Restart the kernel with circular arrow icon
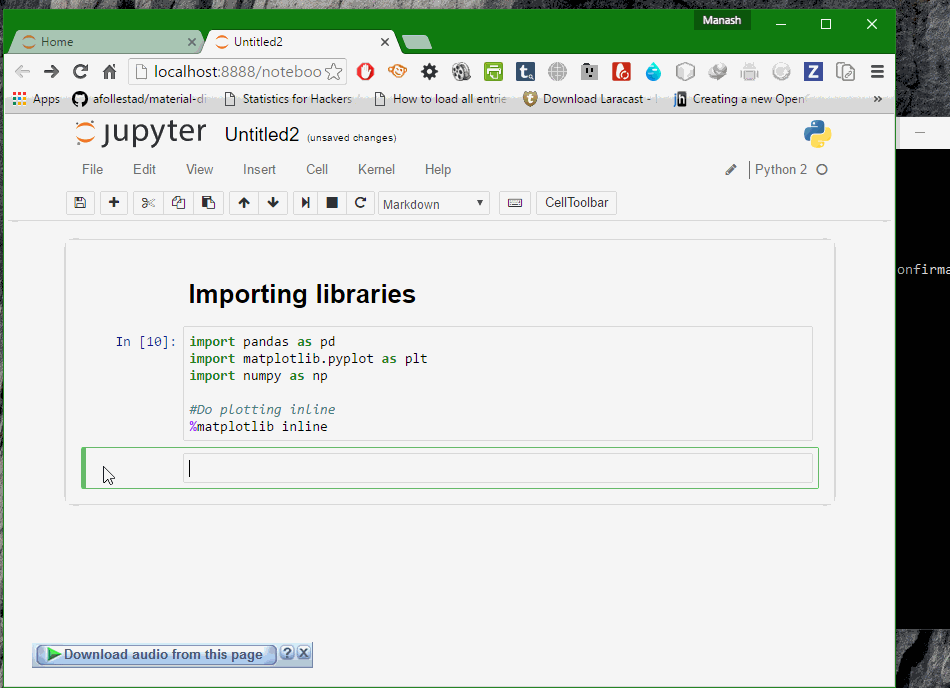Screen dimensions: 950x688 click(361, 203)
